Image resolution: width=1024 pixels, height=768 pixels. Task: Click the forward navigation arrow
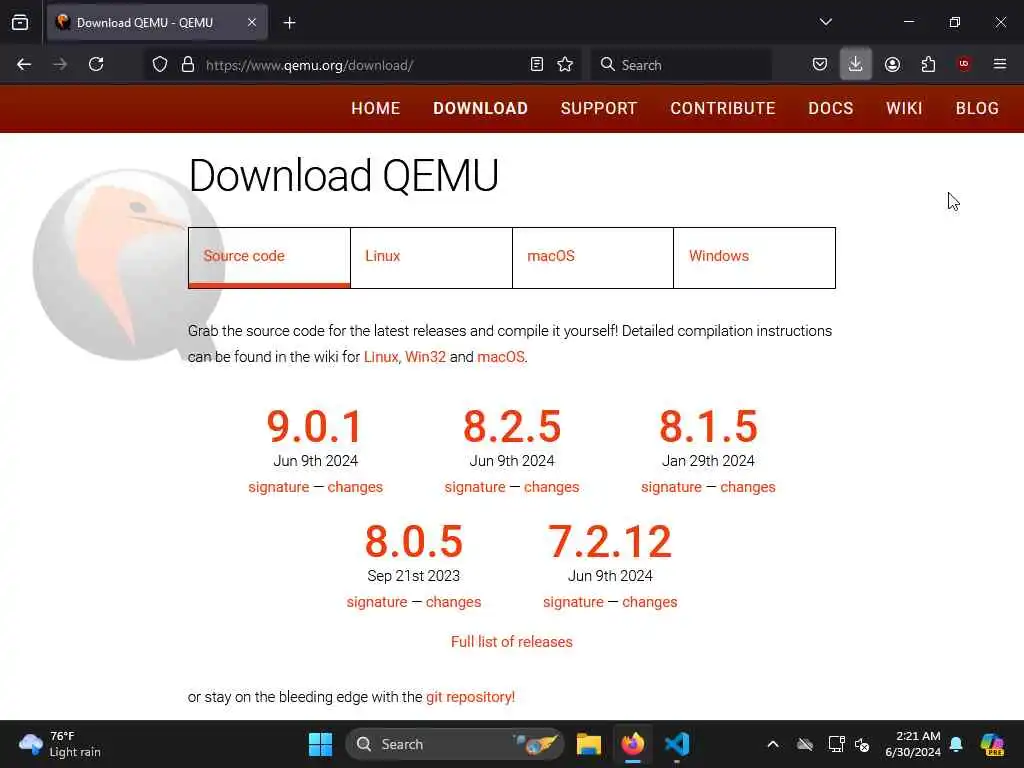(60, 65)
